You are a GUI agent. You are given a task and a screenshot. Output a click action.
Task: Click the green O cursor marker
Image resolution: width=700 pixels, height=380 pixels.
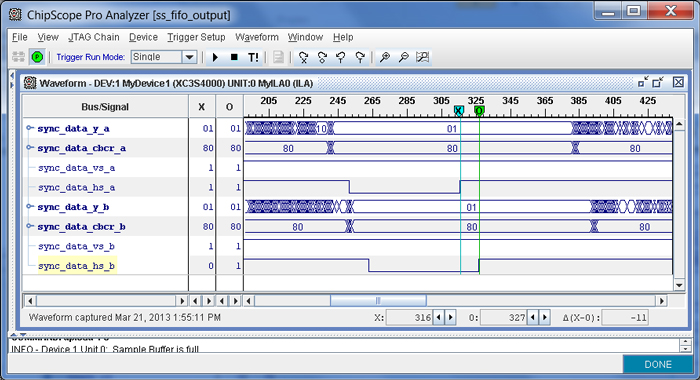479,110
